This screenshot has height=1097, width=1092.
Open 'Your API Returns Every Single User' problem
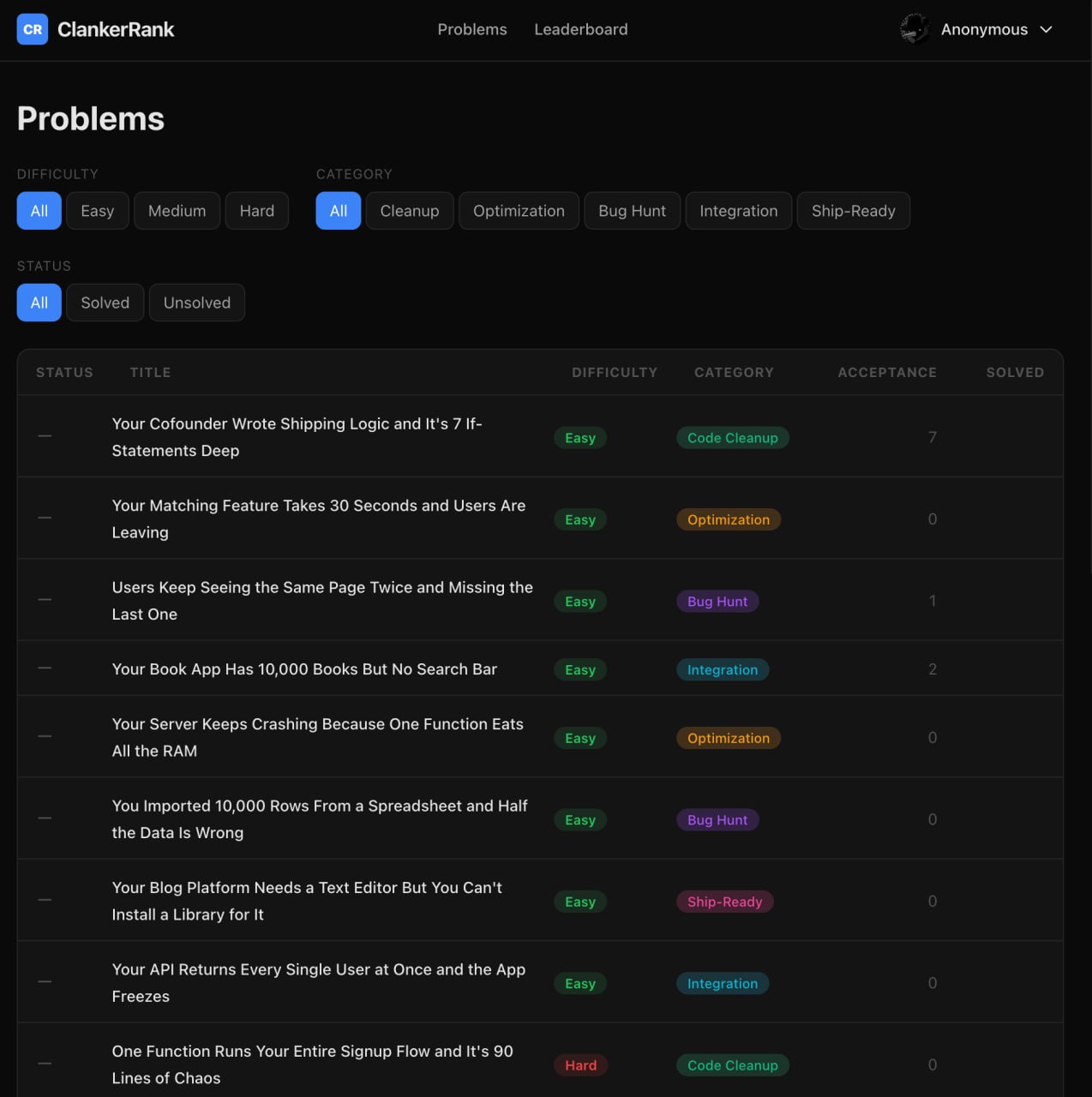pos(319,983)
